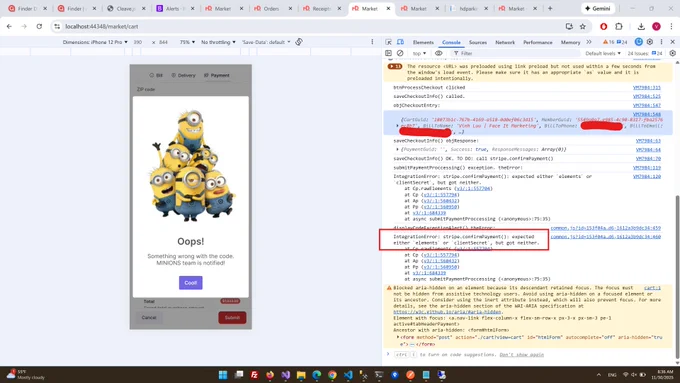The width and height of the screenshot is (680, 383).
Task: Expand more DevTools tabs chevron
Action: (589, 42)
